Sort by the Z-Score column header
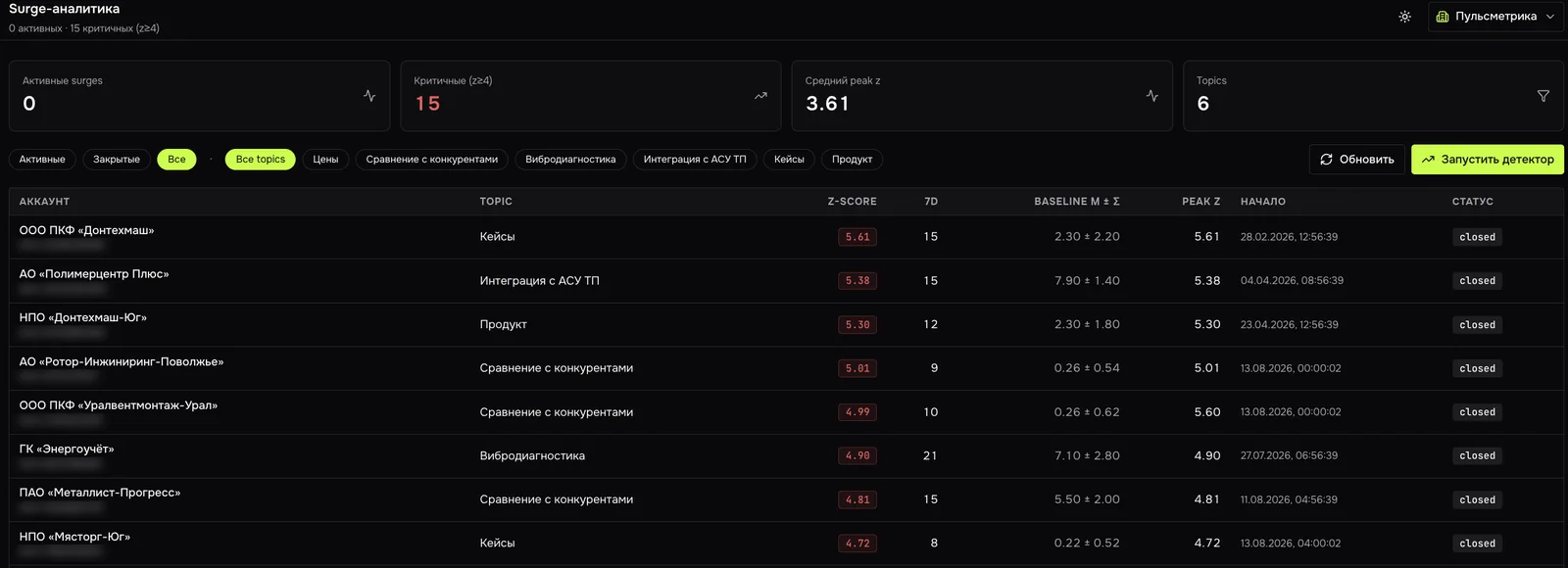This screenshot has height=568, width=1568. (x=852, y=202)
